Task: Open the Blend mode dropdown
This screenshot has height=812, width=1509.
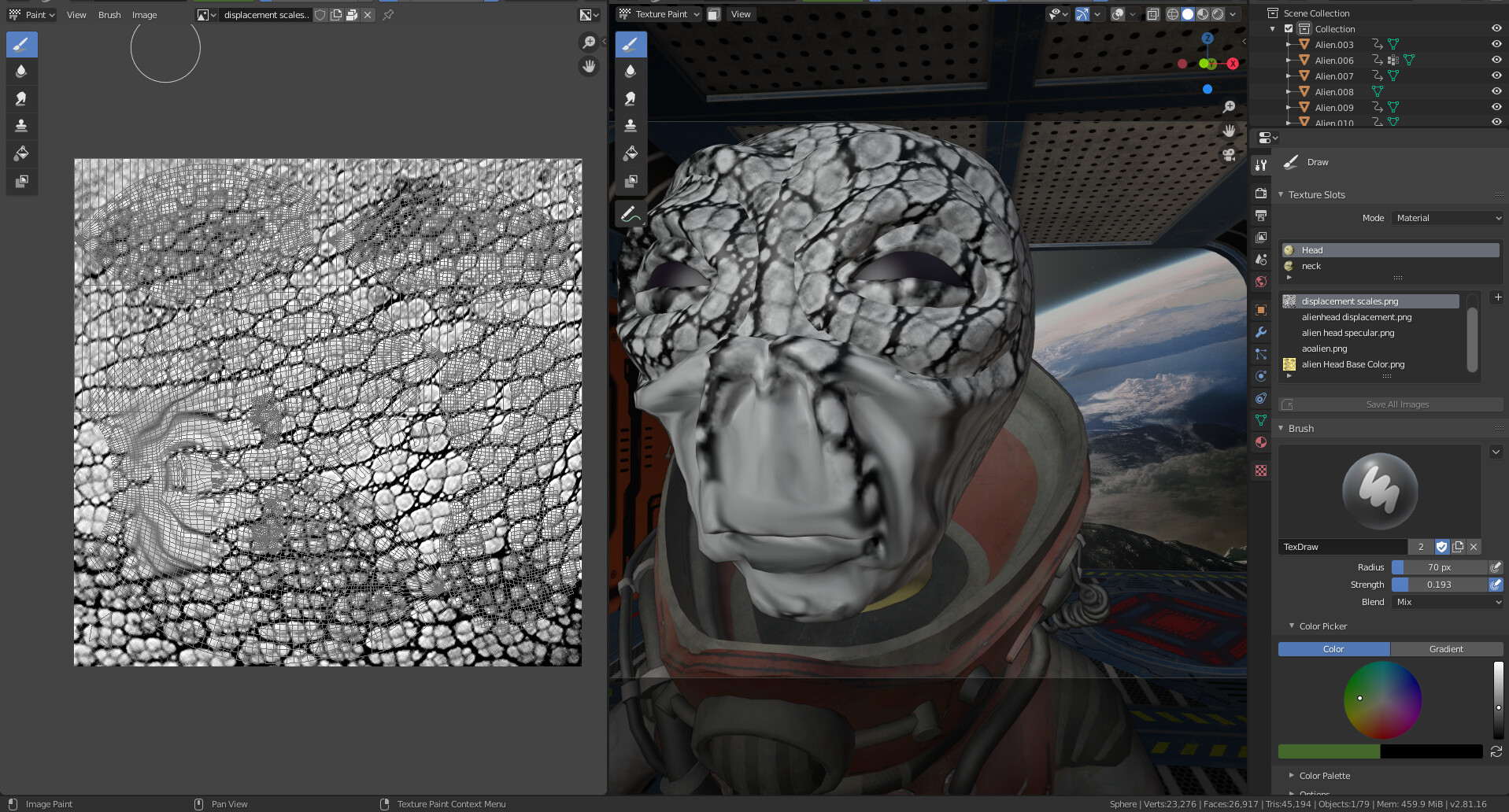Action: pyautogui.click(x=1447, y=602)
